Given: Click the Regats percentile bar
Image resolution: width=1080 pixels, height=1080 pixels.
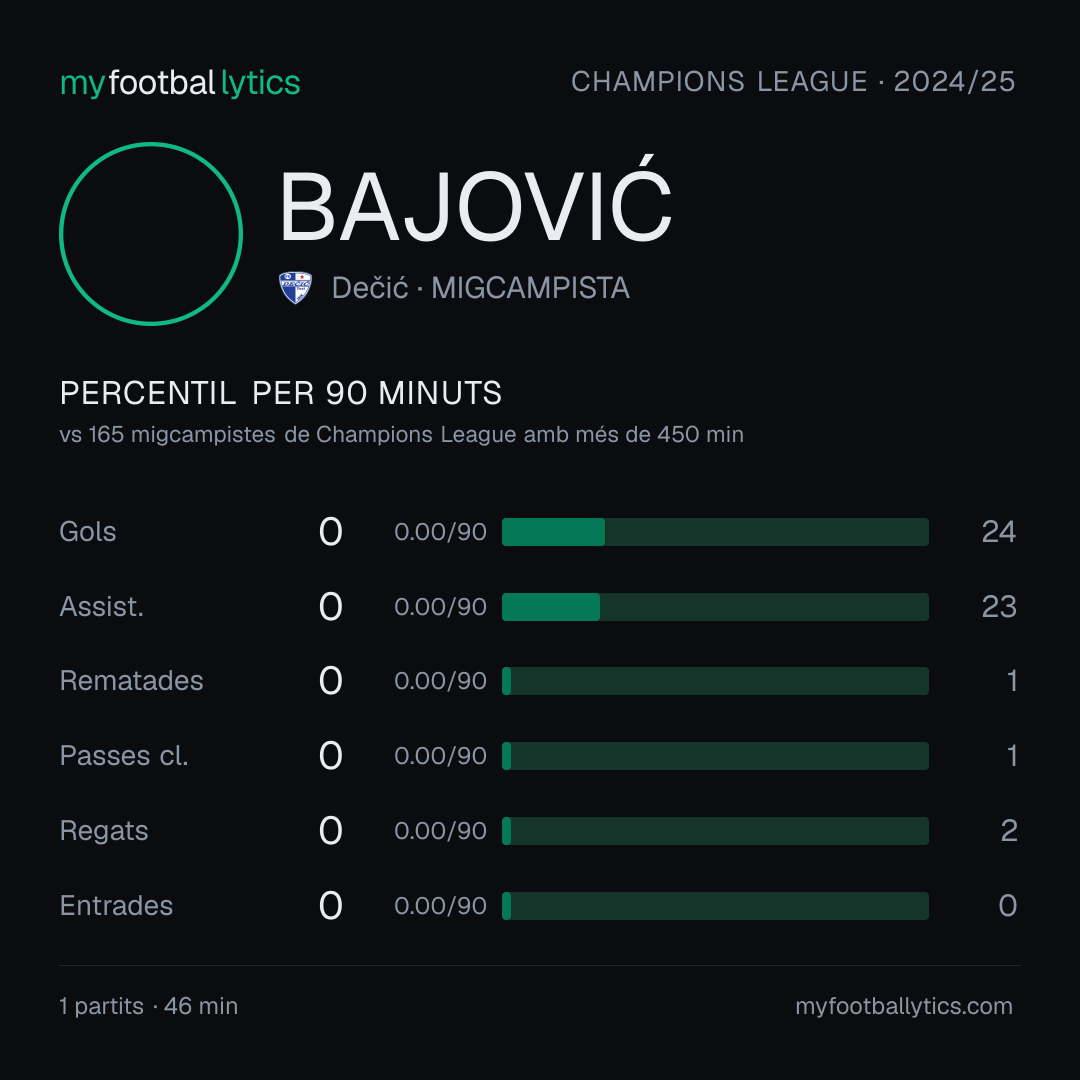Looking at the screenshot, I should 715,831.
